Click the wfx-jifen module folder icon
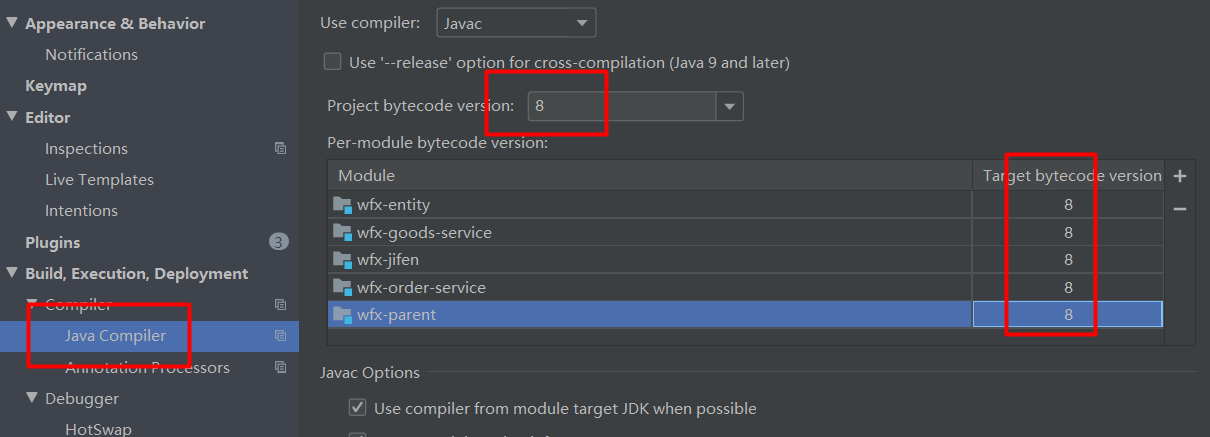This screenshot has height=437, width=1210. (x=342, y=260)
